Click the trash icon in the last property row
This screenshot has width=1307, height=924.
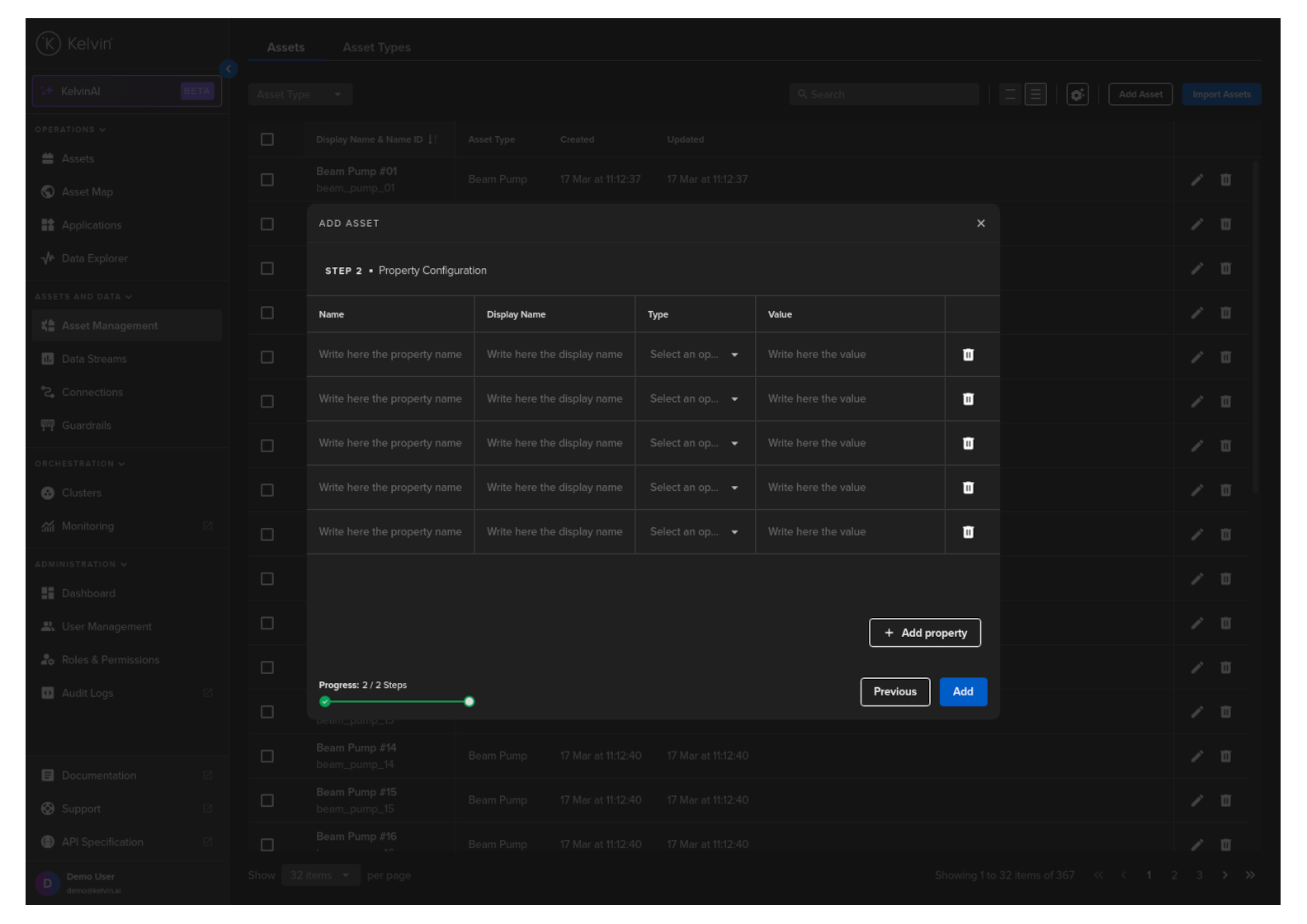click(968, 532)
